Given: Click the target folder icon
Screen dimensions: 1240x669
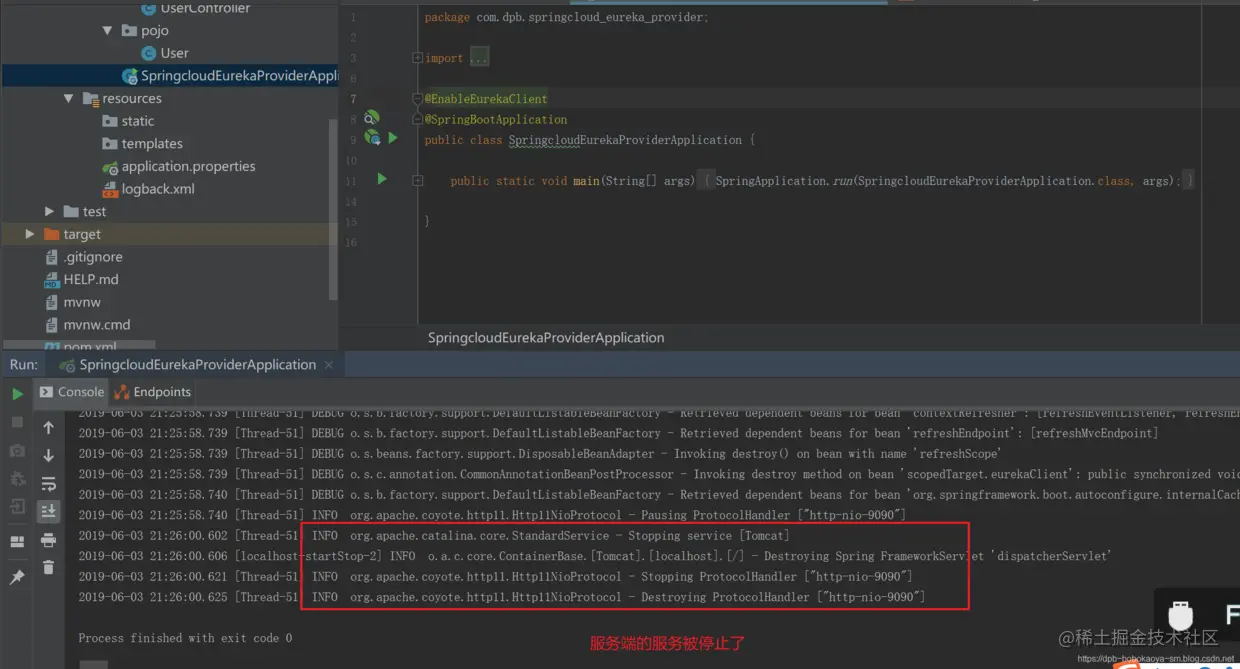Looking at the screenshot, I should coord(51,234).
